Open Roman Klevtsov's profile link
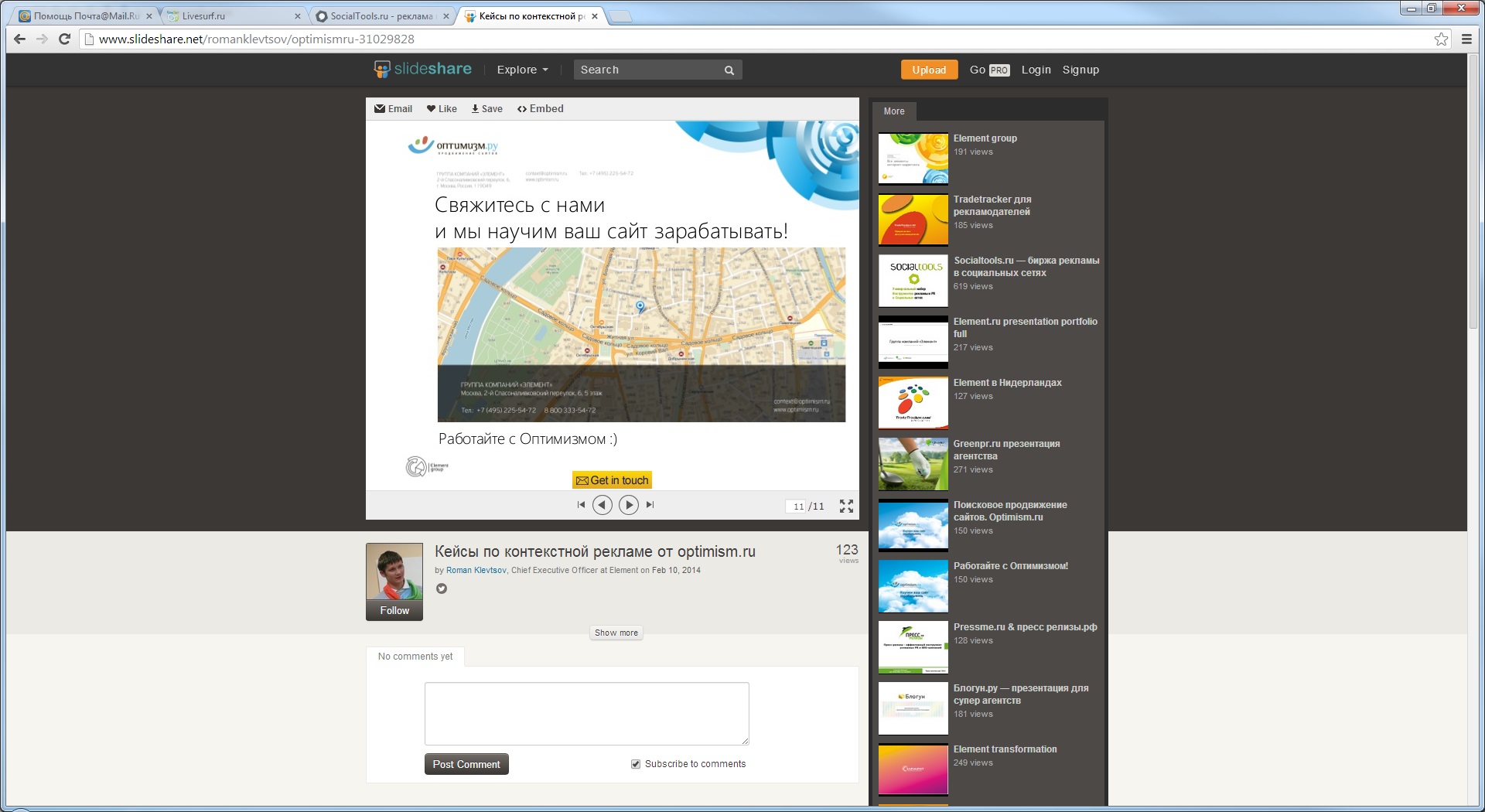The width and height of the screenshot is (1485, 812). pos(476,571)
